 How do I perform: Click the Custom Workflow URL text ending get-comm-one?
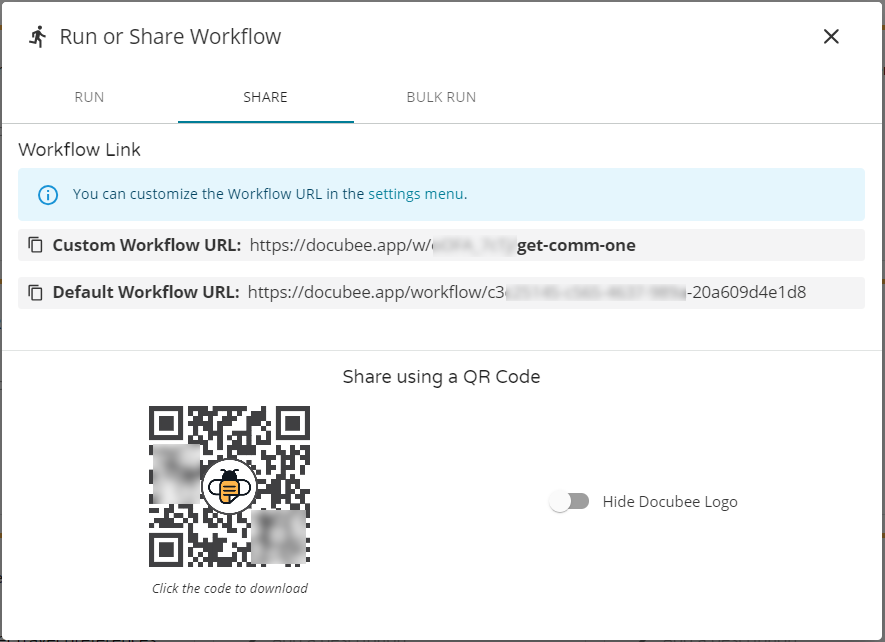click(x=442, y=245)
